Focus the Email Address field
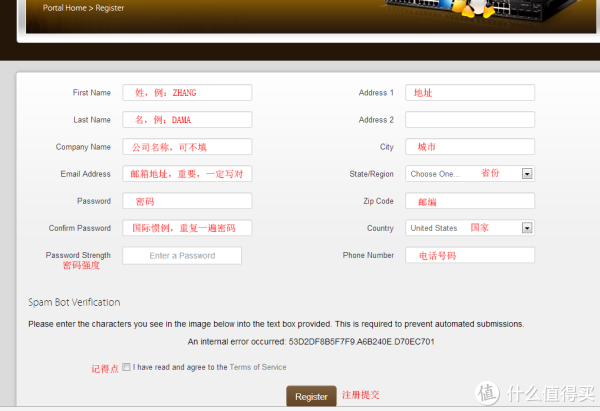The width and height of the screenshot is (600, 411). click(187, 174)
